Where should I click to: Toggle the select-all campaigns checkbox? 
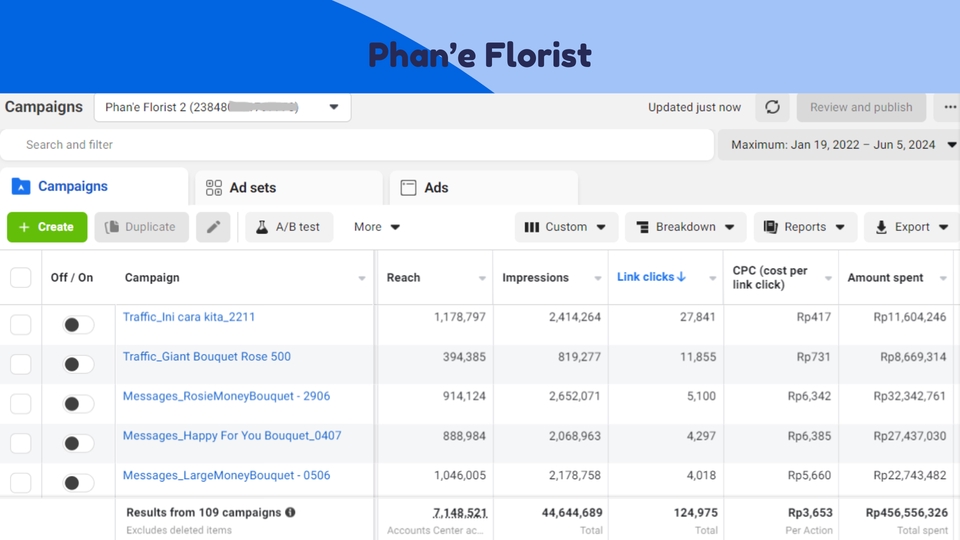21,277
